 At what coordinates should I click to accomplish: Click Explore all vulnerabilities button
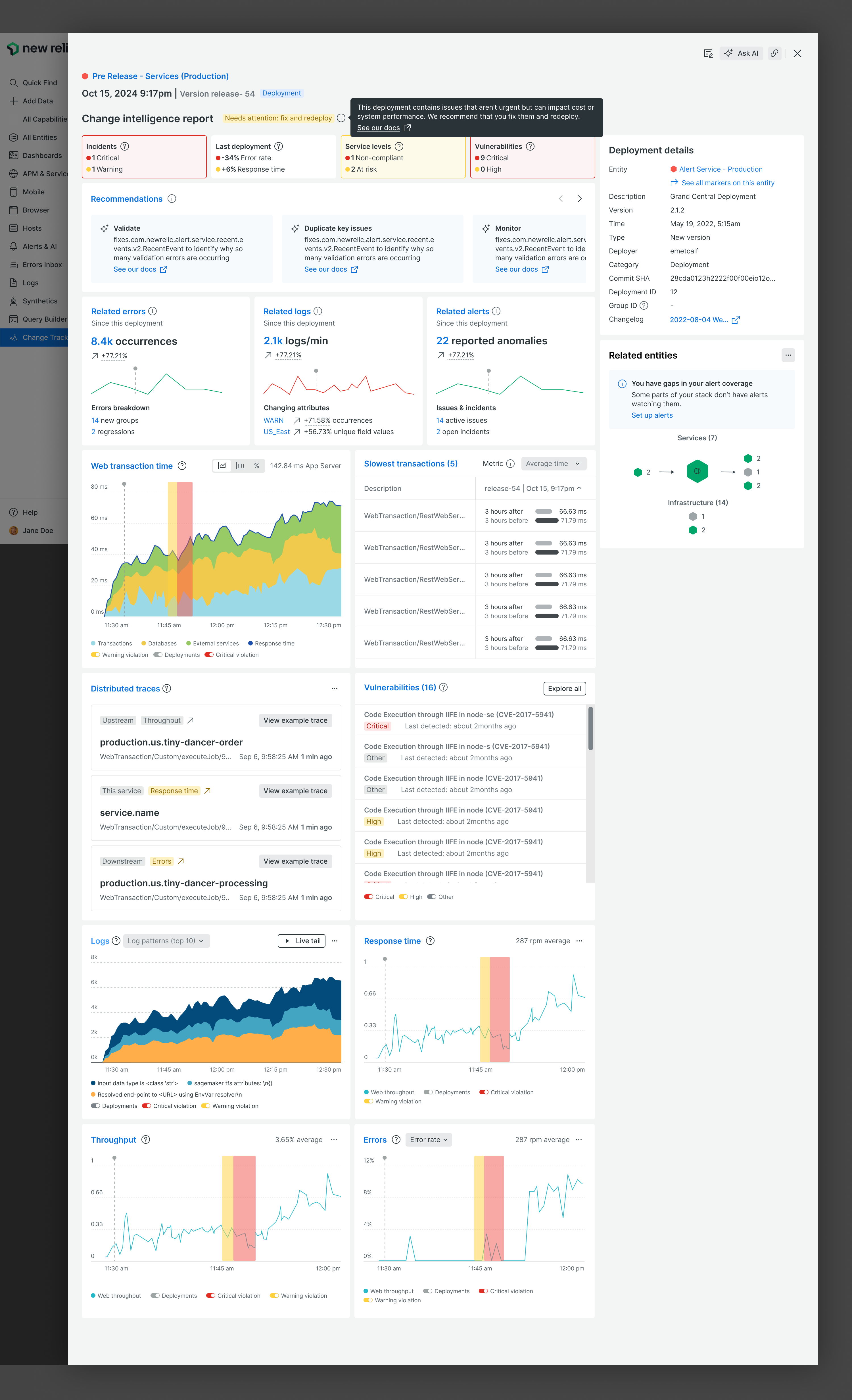(x=565, y=689)
